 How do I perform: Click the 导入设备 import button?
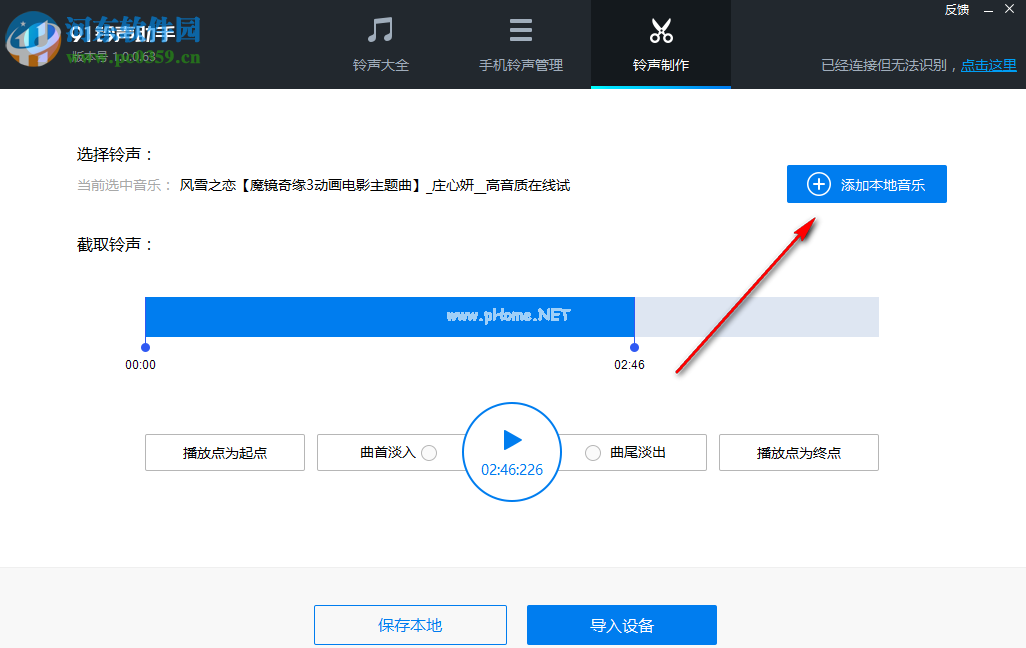[x=621, y=624]
